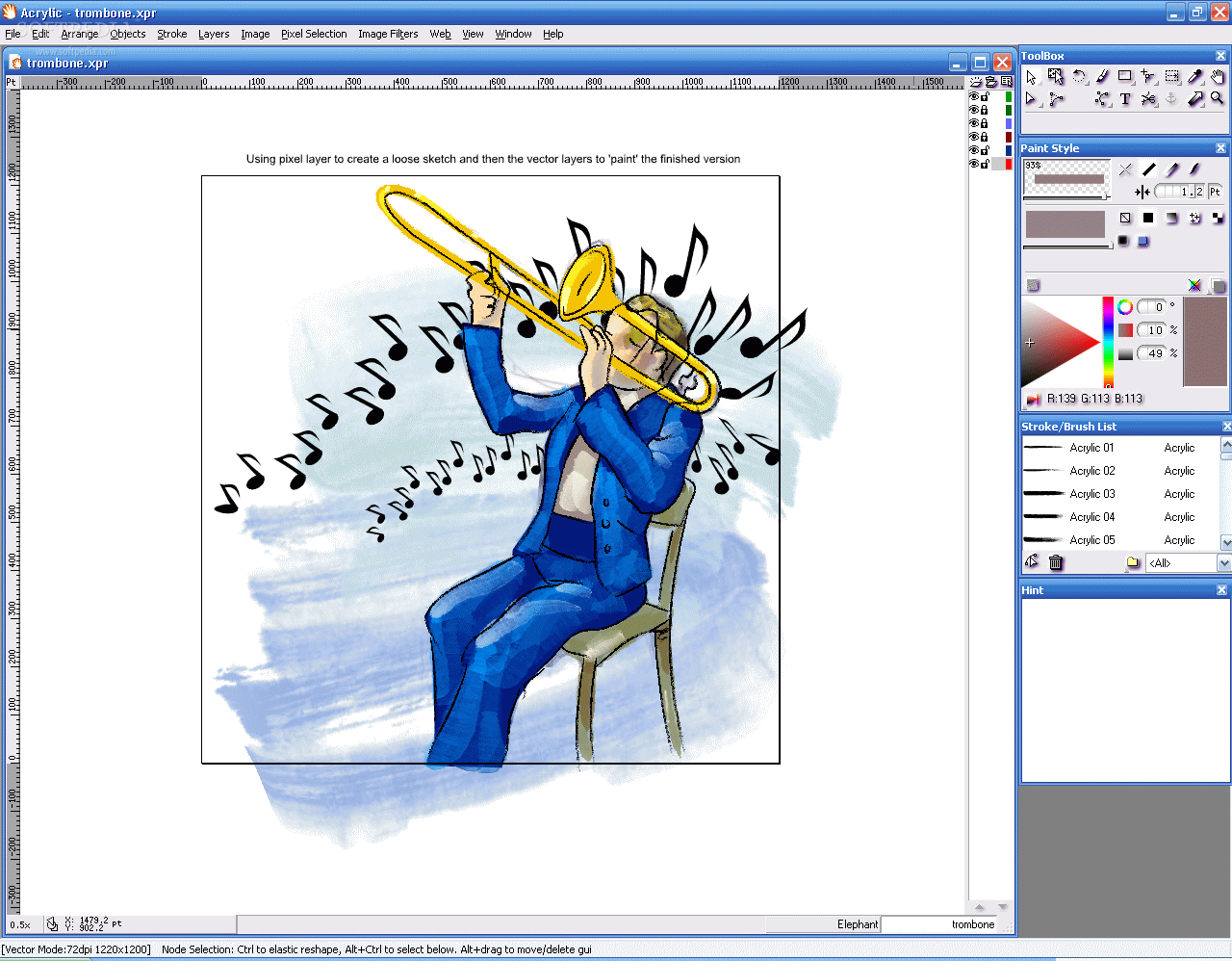Choose solid black fill type
Viewport: 1232px width, 961px height.
(x=1148, y=219)
